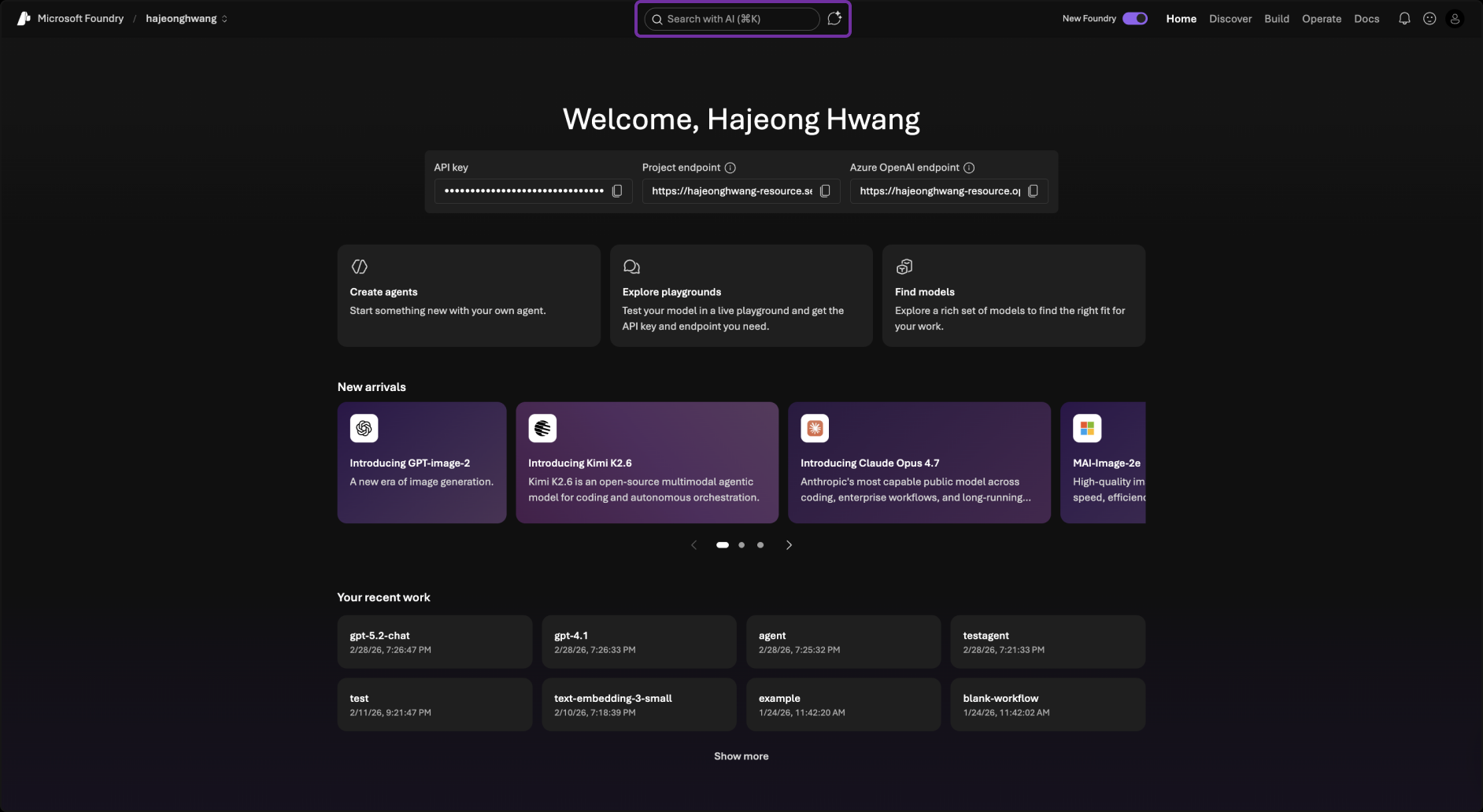Open recent item named agent

point(844,642)
